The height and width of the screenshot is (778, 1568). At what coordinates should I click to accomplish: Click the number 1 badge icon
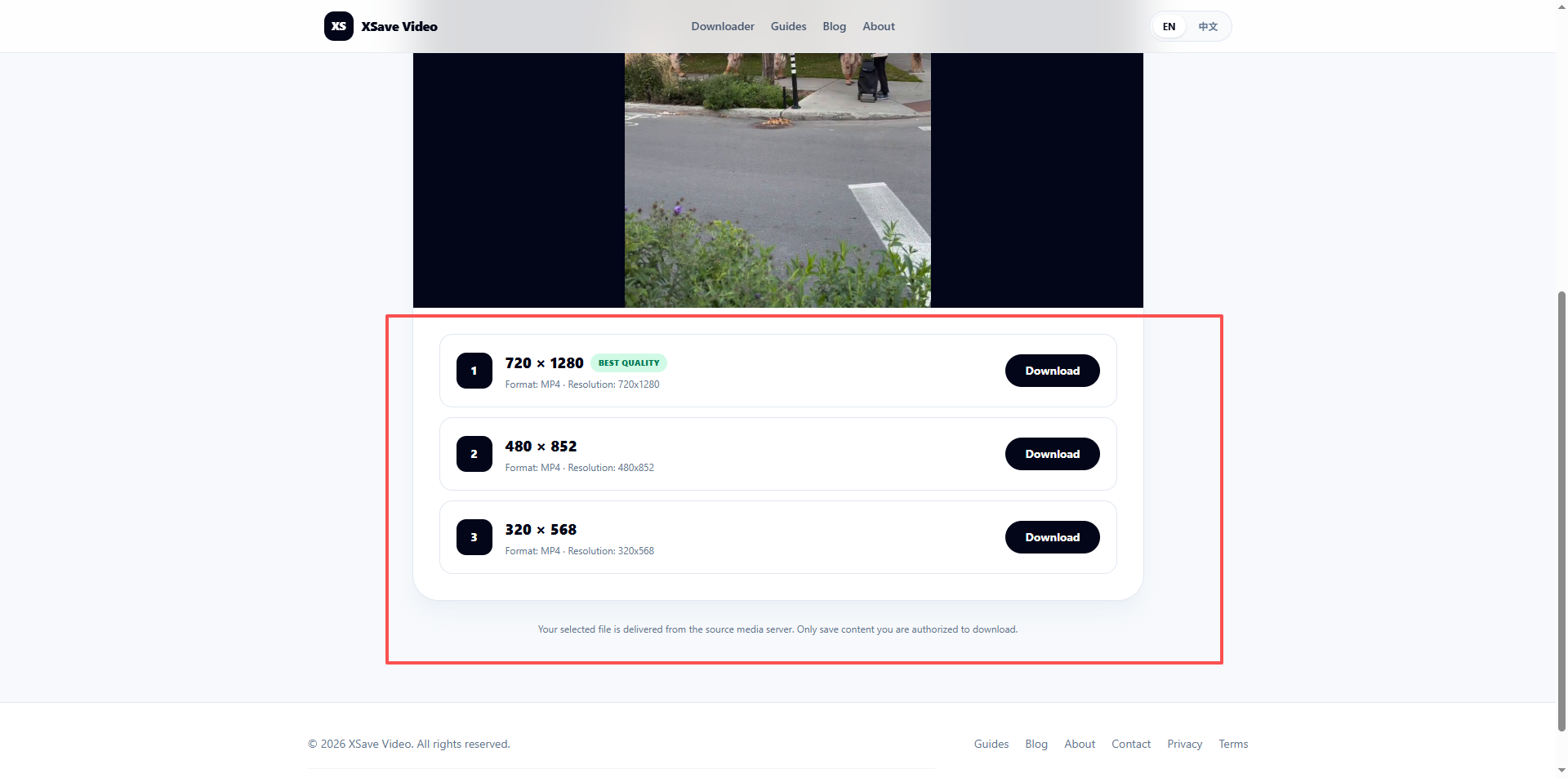tap(474, 371)
